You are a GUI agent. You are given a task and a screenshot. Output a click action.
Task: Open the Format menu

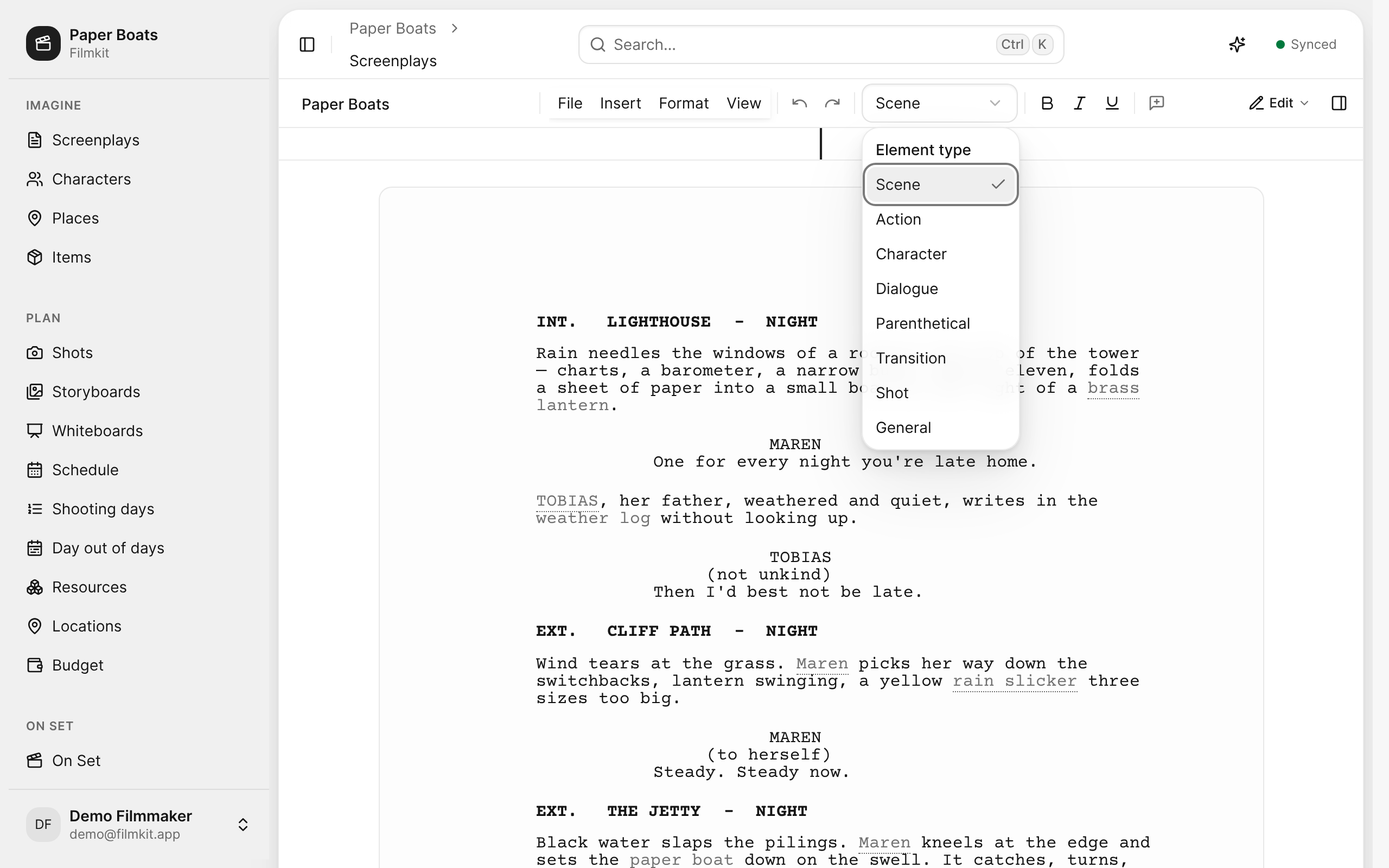[x=684, y=103]
